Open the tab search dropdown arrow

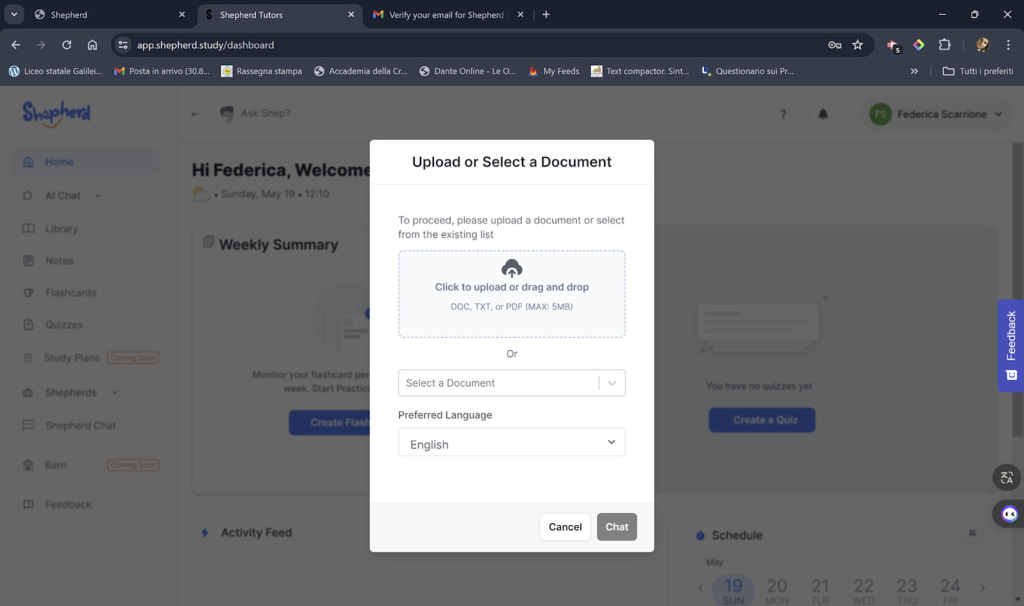(x=14, y=14)
